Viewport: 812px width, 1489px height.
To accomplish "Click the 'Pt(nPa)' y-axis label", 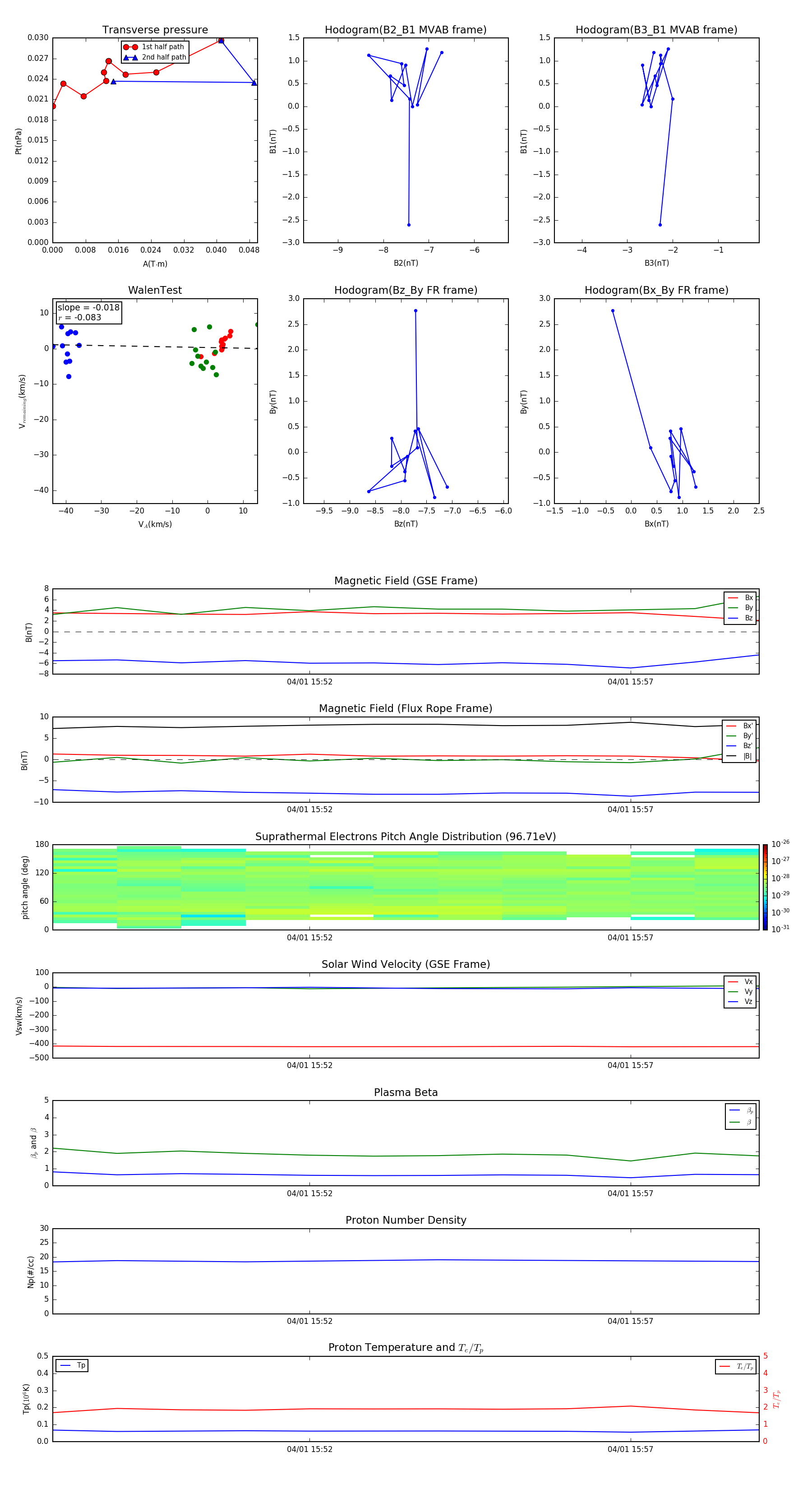I will click(18, 141).
